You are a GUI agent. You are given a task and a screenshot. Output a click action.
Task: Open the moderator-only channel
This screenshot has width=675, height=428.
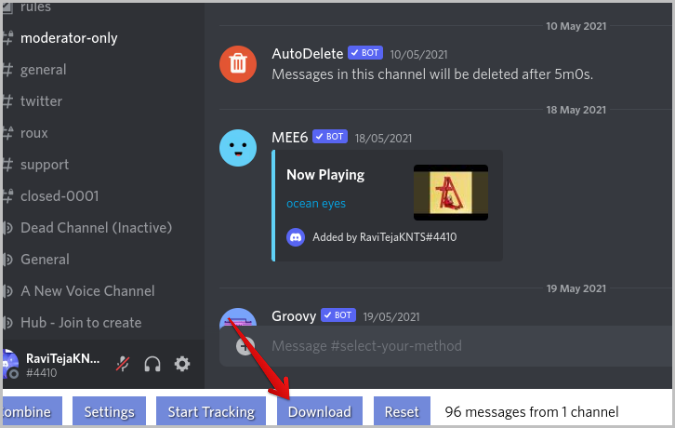[69, 38]
